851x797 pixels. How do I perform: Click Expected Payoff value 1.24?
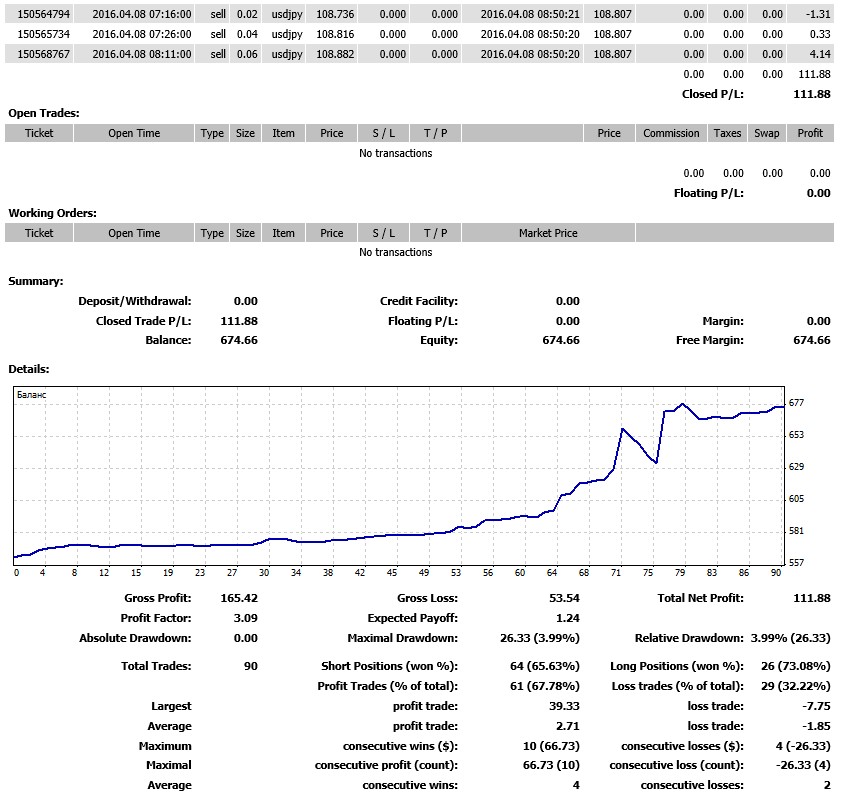tap(568, 618)
